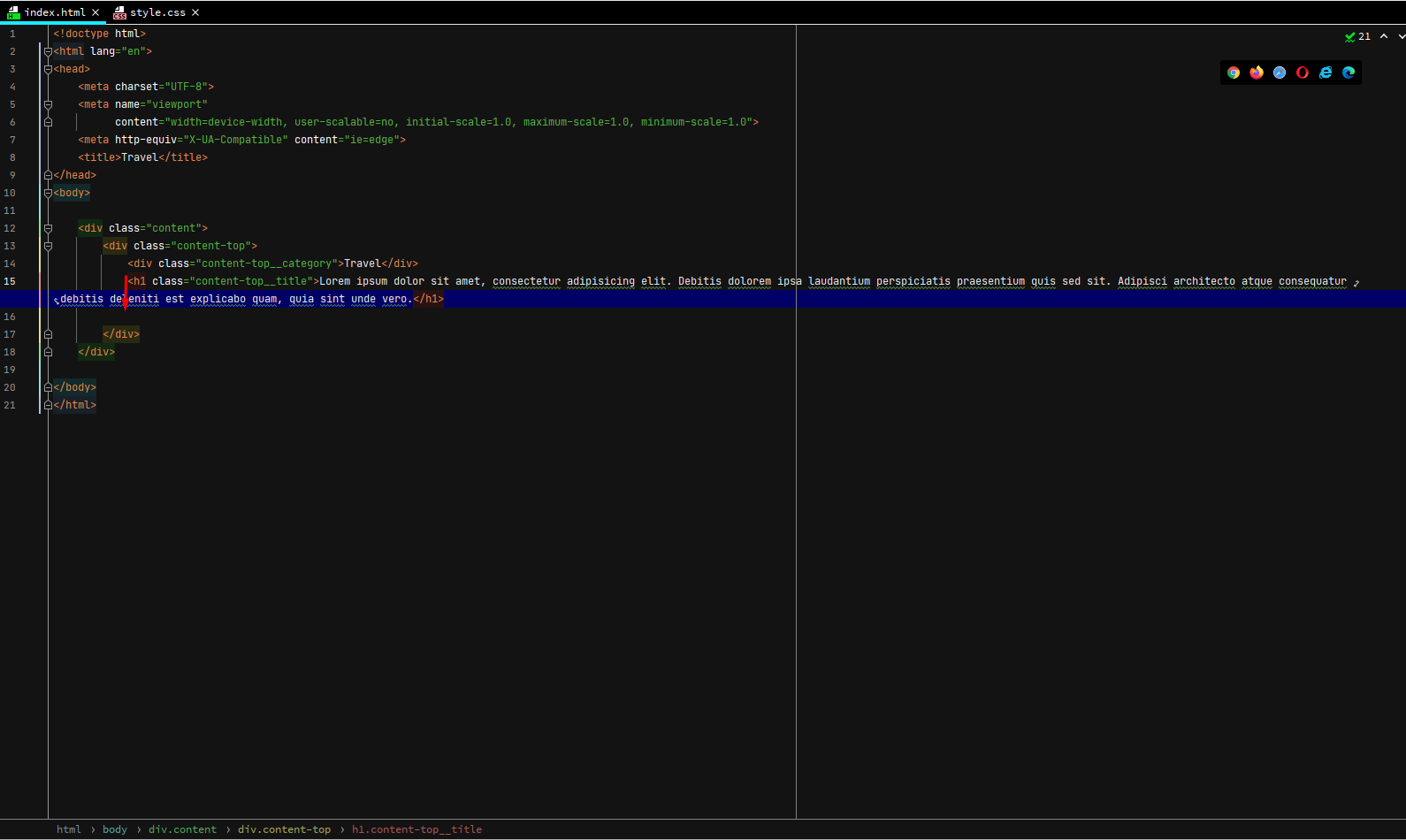Viewport: 1406px width, 840px height.
Task: Collapse fold marker at line 17 closing div
Action: point(48,334)
